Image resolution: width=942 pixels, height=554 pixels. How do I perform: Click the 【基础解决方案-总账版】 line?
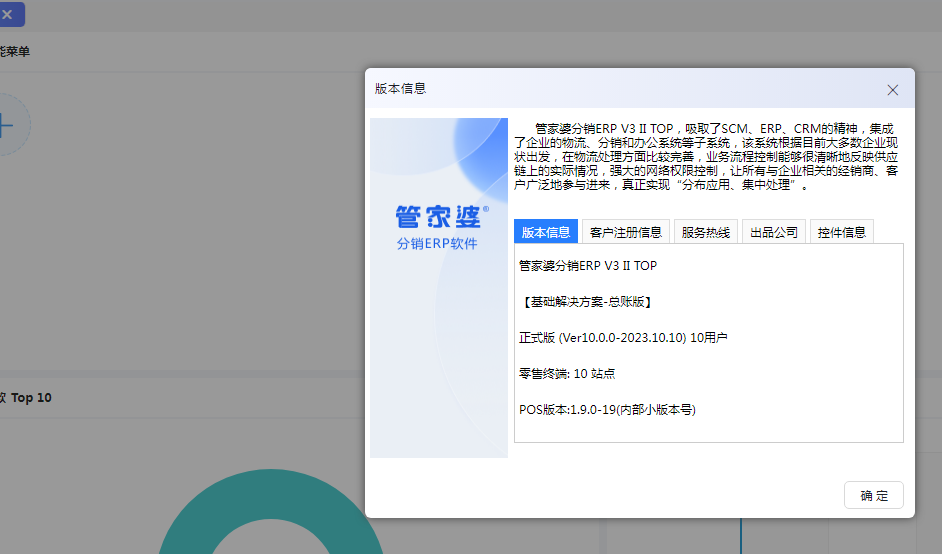click(x=588, y=302)
